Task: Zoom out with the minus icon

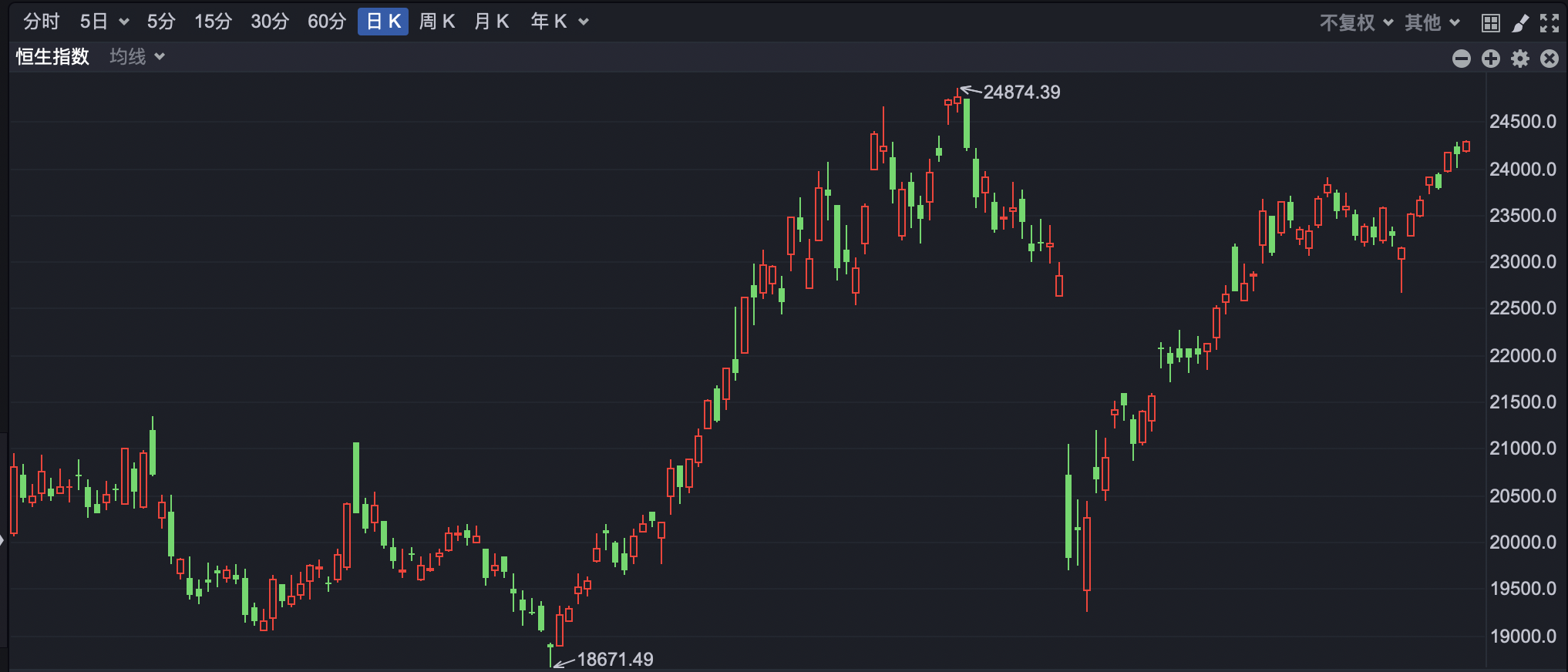Action: (1462, 59)
